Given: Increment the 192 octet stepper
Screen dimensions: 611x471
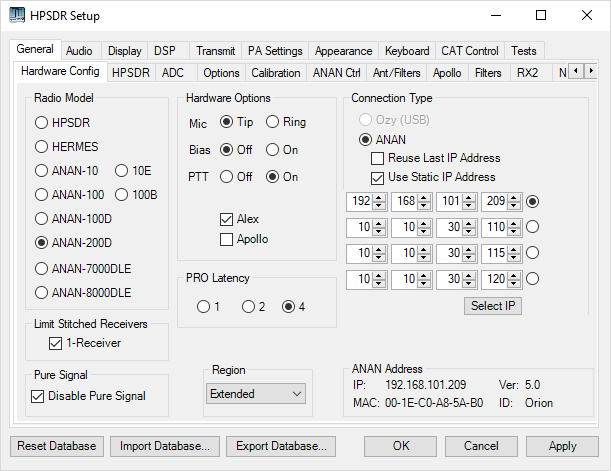Looking at the screenshot, I should [x=378, y=198].
